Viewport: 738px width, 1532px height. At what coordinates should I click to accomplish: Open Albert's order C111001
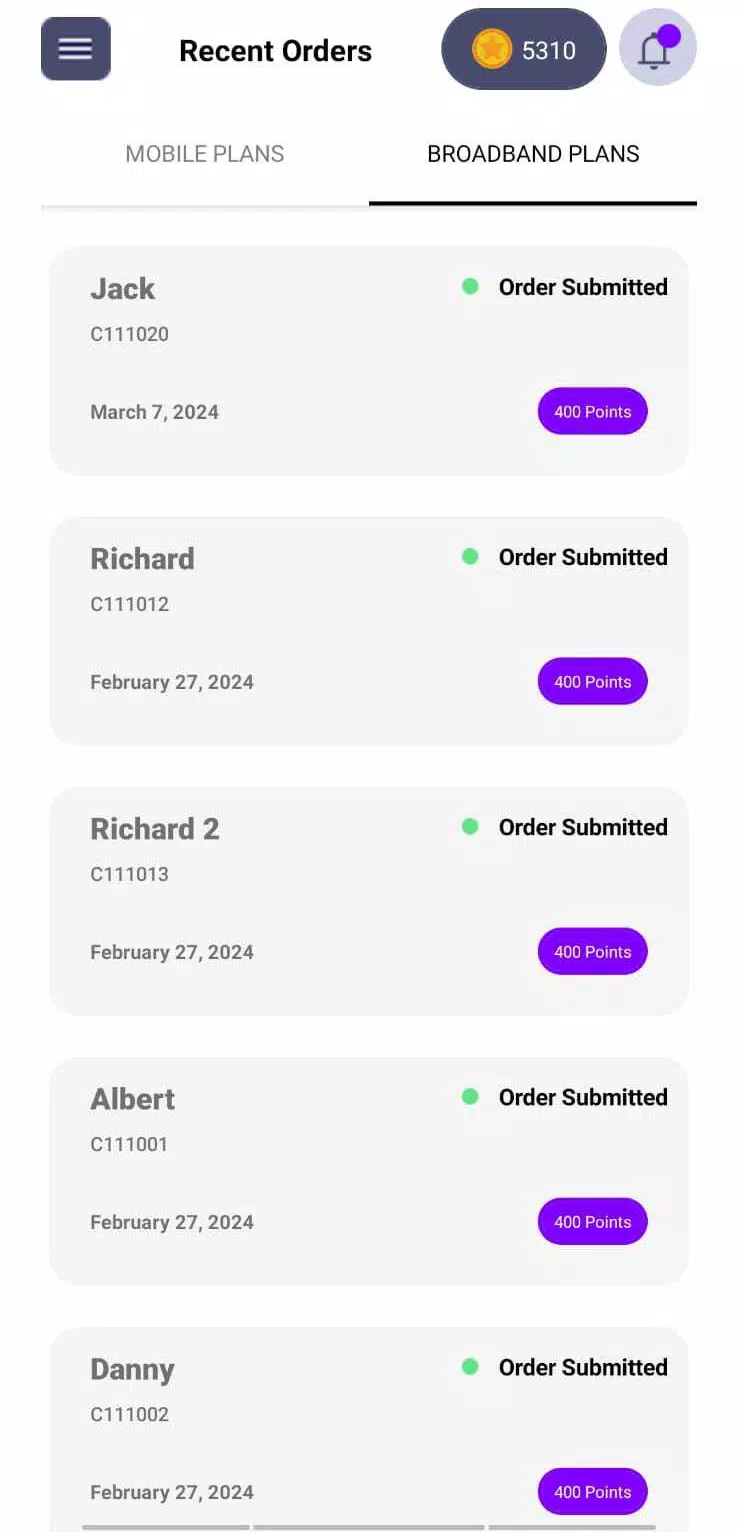point(300,1170)
